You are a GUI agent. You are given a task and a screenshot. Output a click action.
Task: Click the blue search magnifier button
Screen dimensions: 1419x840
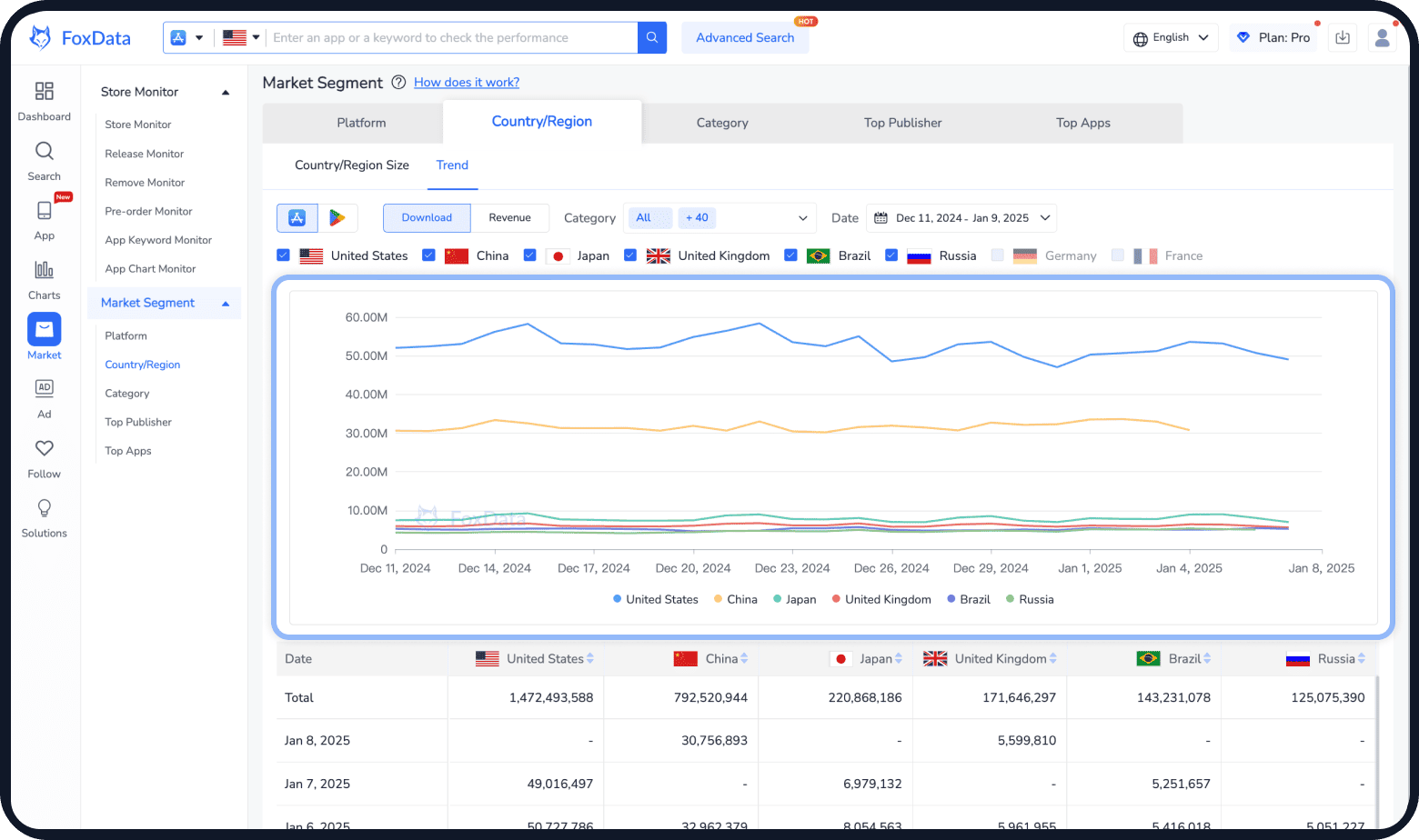click(652, 37)
